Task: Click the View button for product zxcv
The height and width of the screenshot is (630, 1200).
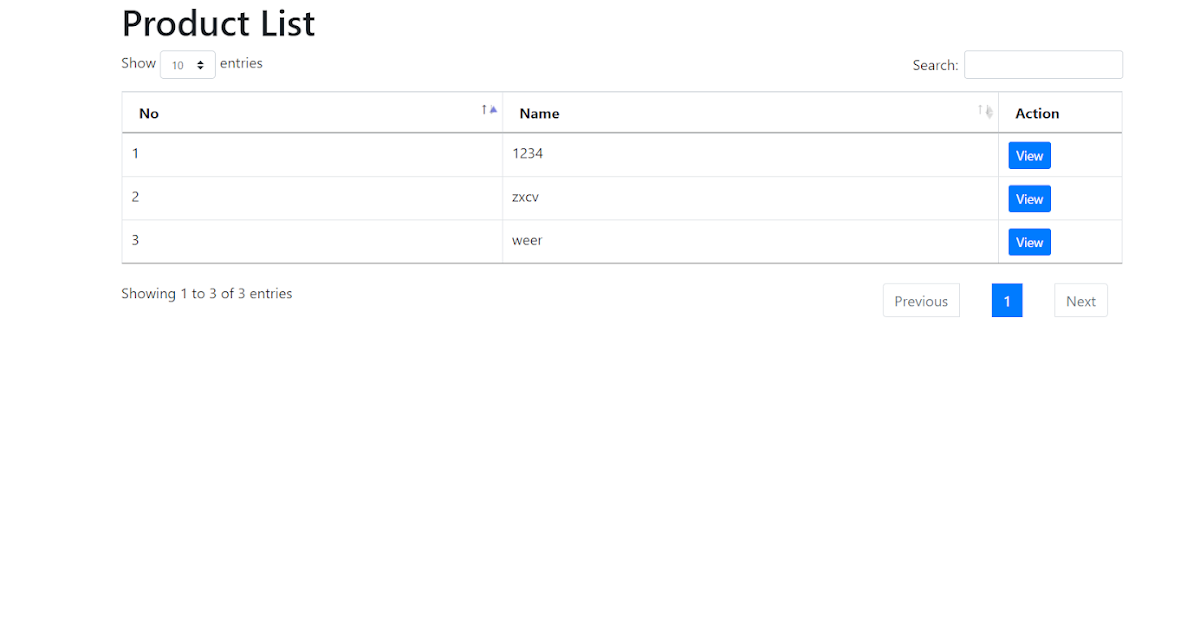Action: (x=1029, y=198)
